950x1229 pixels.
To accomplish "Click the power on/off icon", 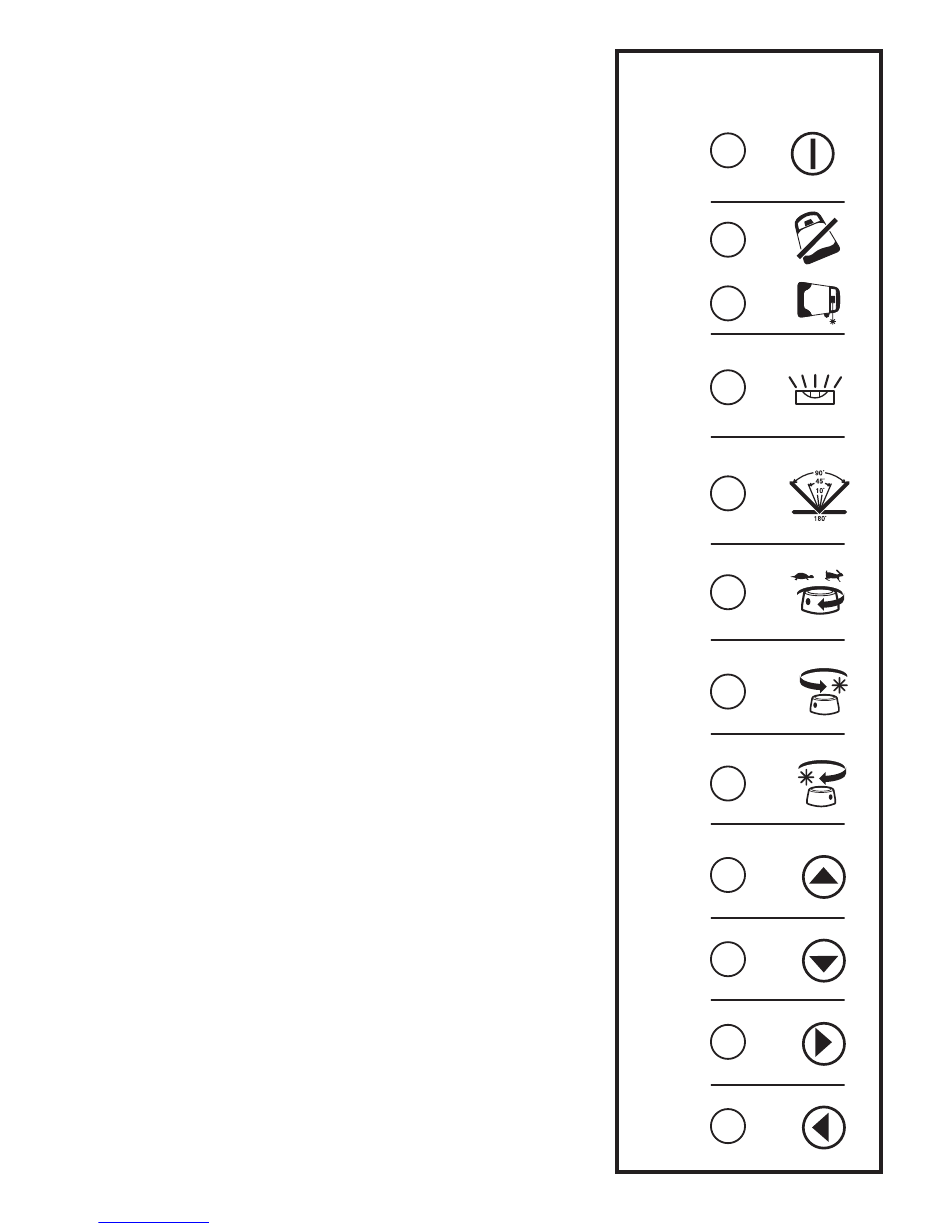I will click(x=812, y=156).
